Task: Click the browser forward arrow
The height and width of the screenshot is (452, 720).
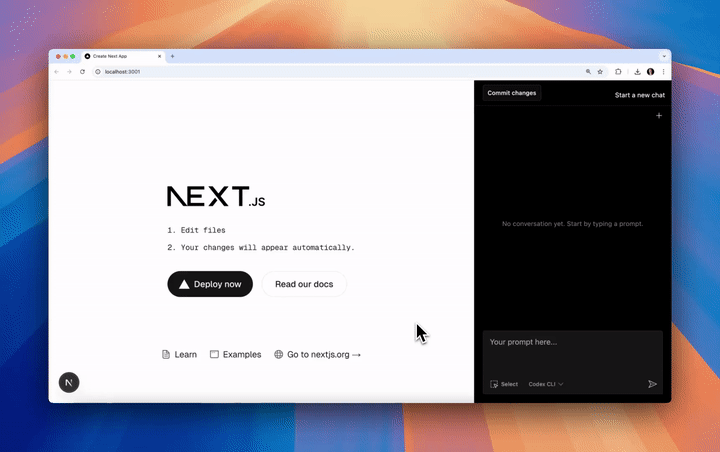Action: point(69,72)
